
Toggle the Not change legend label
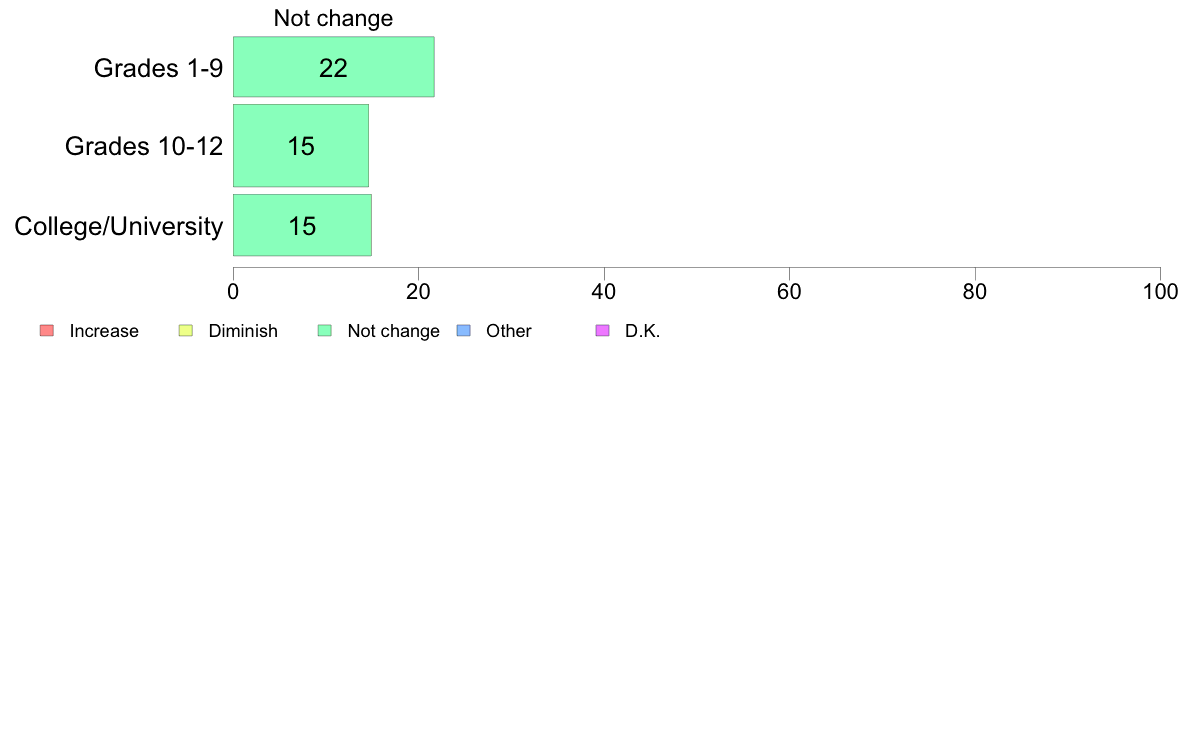pyautogui.click(x=393, y=331)
